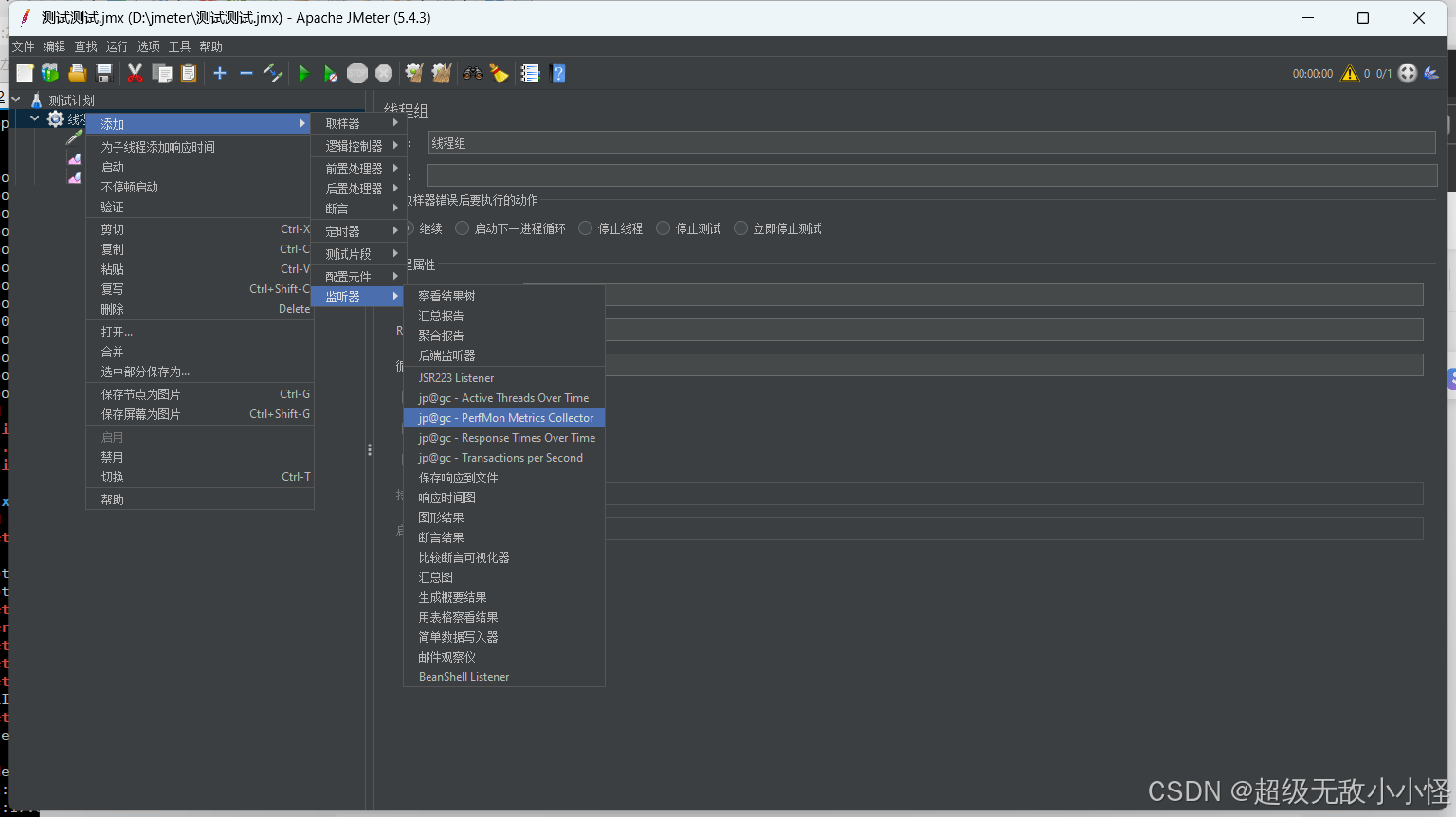The height and width of the screenshot is (817, 1456).
Task: Open Search with binoculars icon
Action: [472, 73]
